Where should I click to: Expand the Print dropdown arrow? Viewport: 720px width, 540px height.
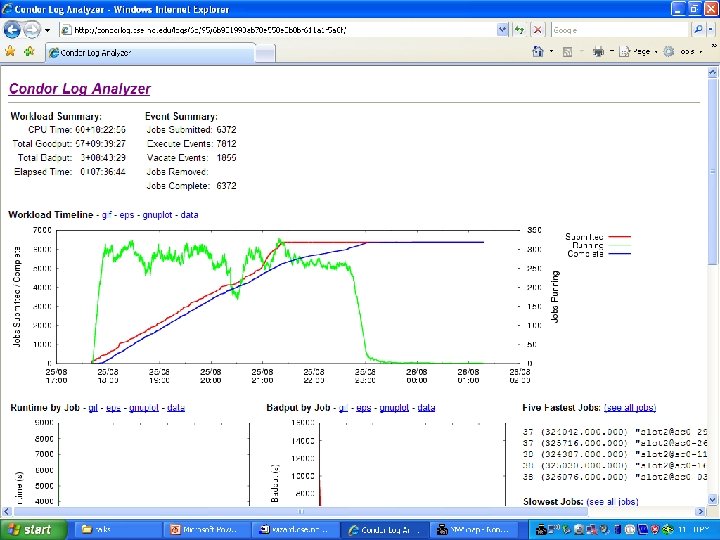point(612,51)
